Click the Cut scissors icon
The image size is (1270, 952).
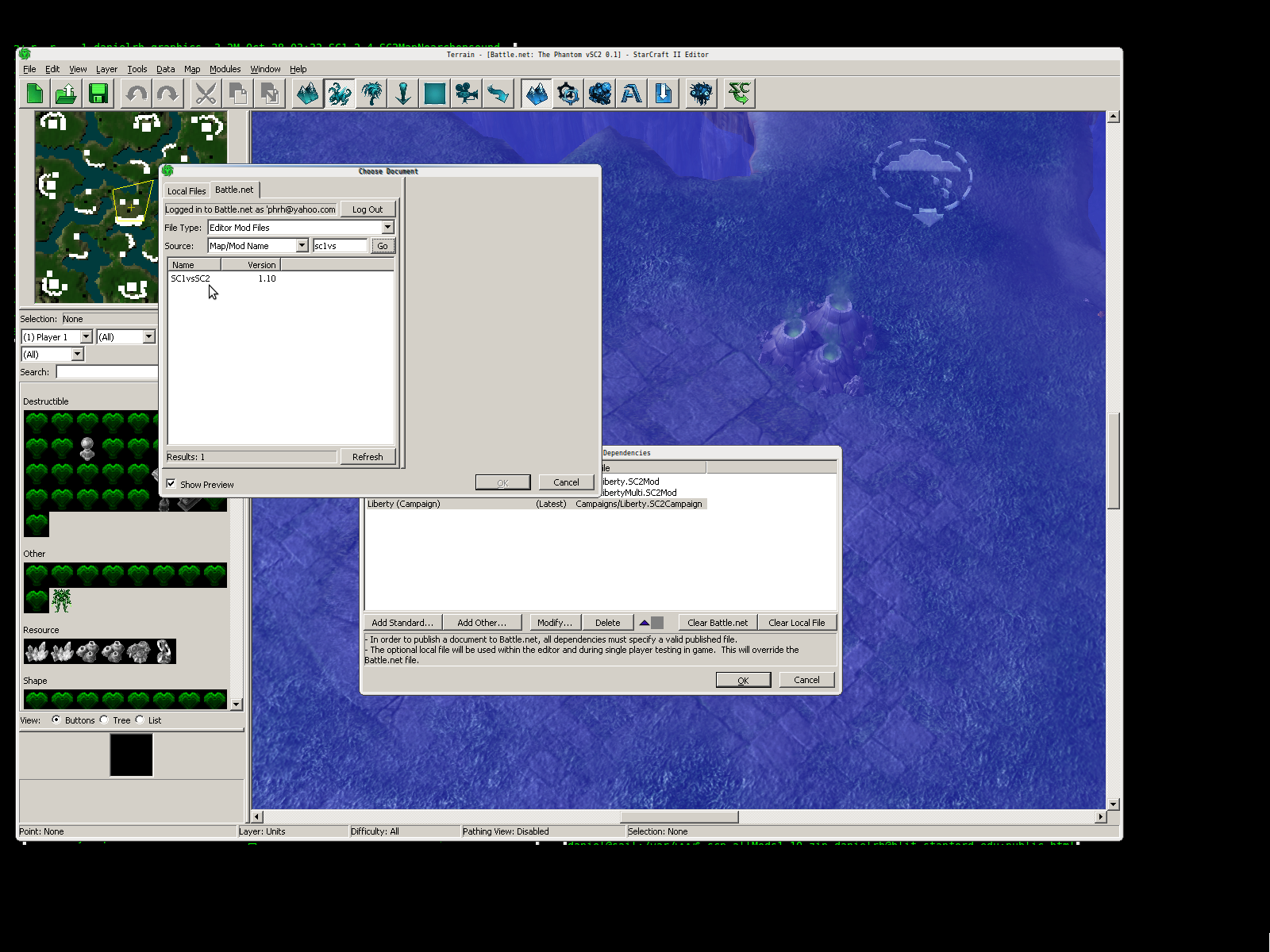206,94
